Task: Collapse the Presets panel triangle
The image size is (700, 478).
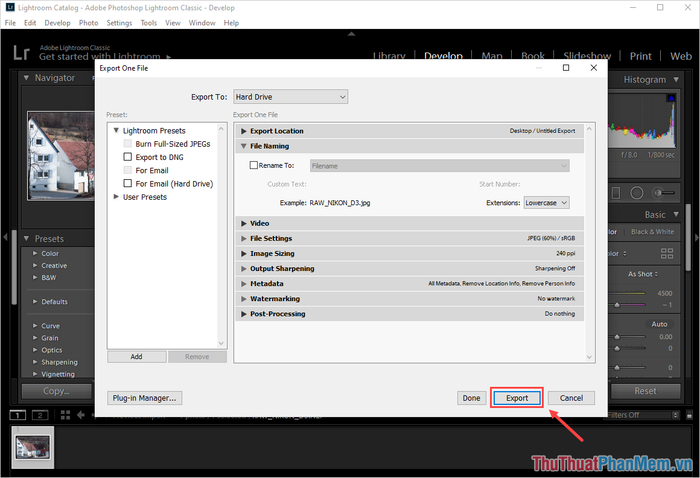Action: pos(26,238)
